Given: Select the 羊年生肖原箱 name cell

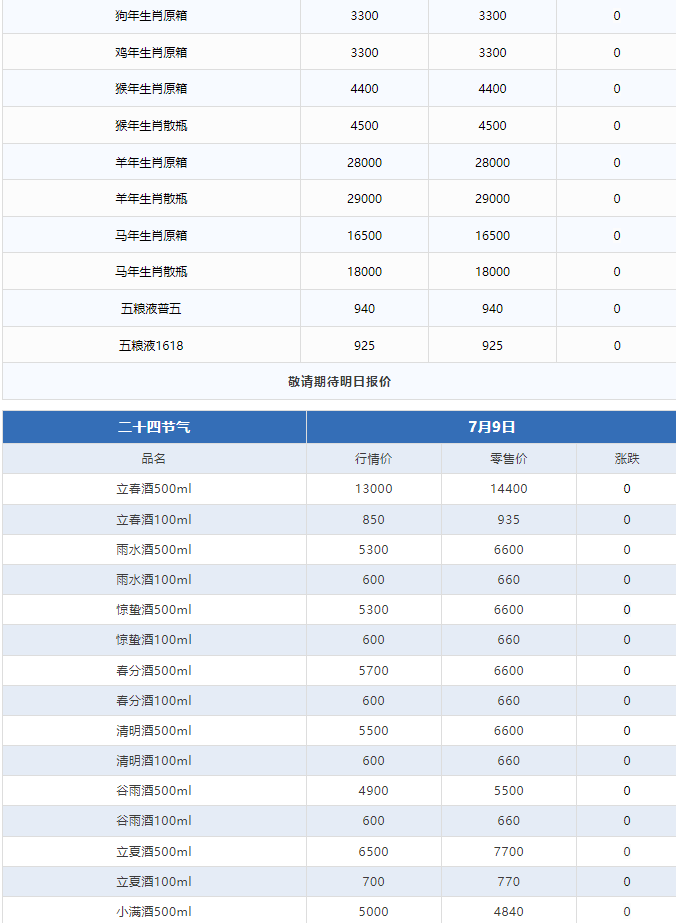Looking at the screenshot, I should click(151, 162).
